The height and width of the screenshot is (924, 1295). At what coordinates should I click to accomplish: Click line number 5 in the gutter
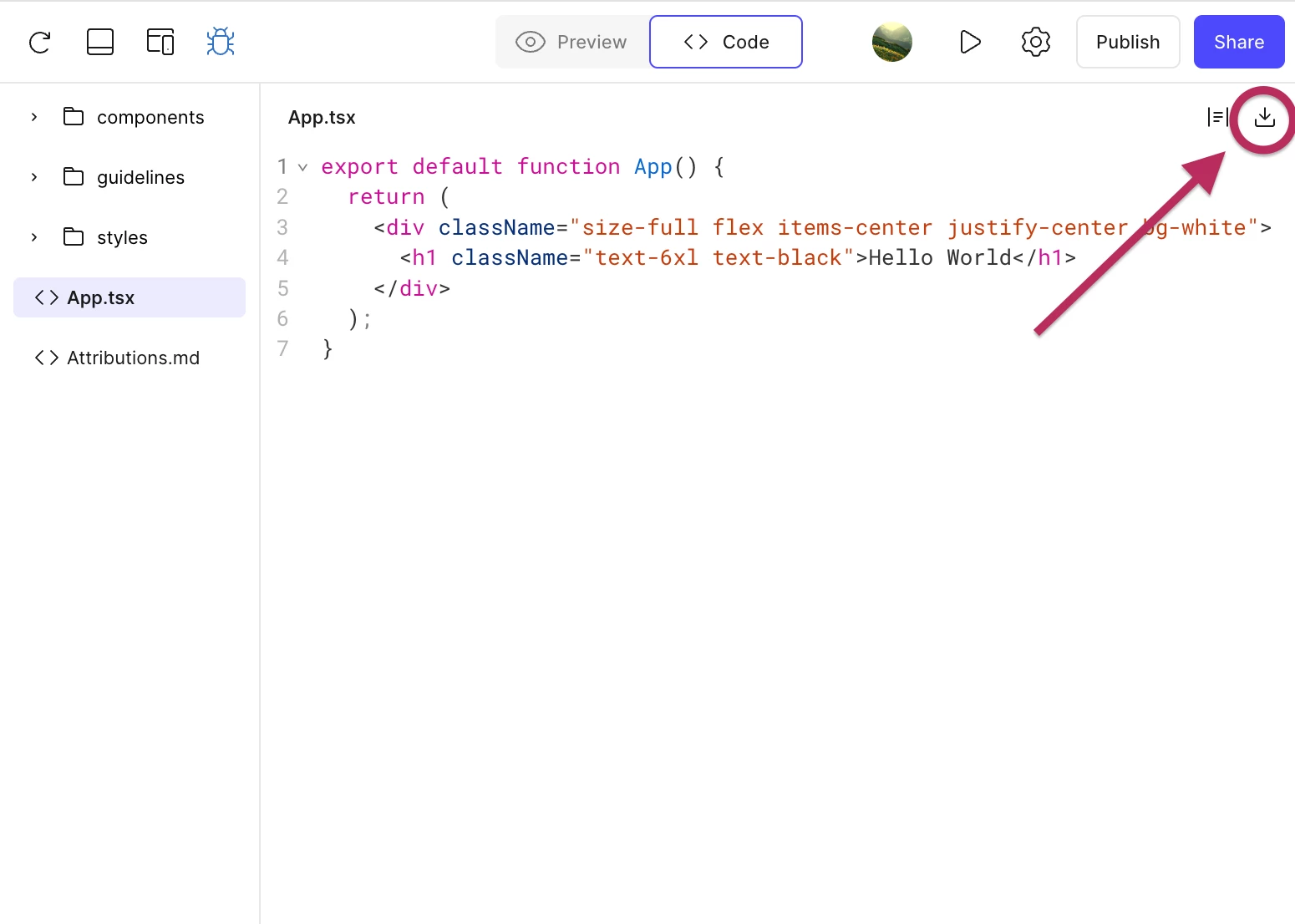(x=282, y=288)
